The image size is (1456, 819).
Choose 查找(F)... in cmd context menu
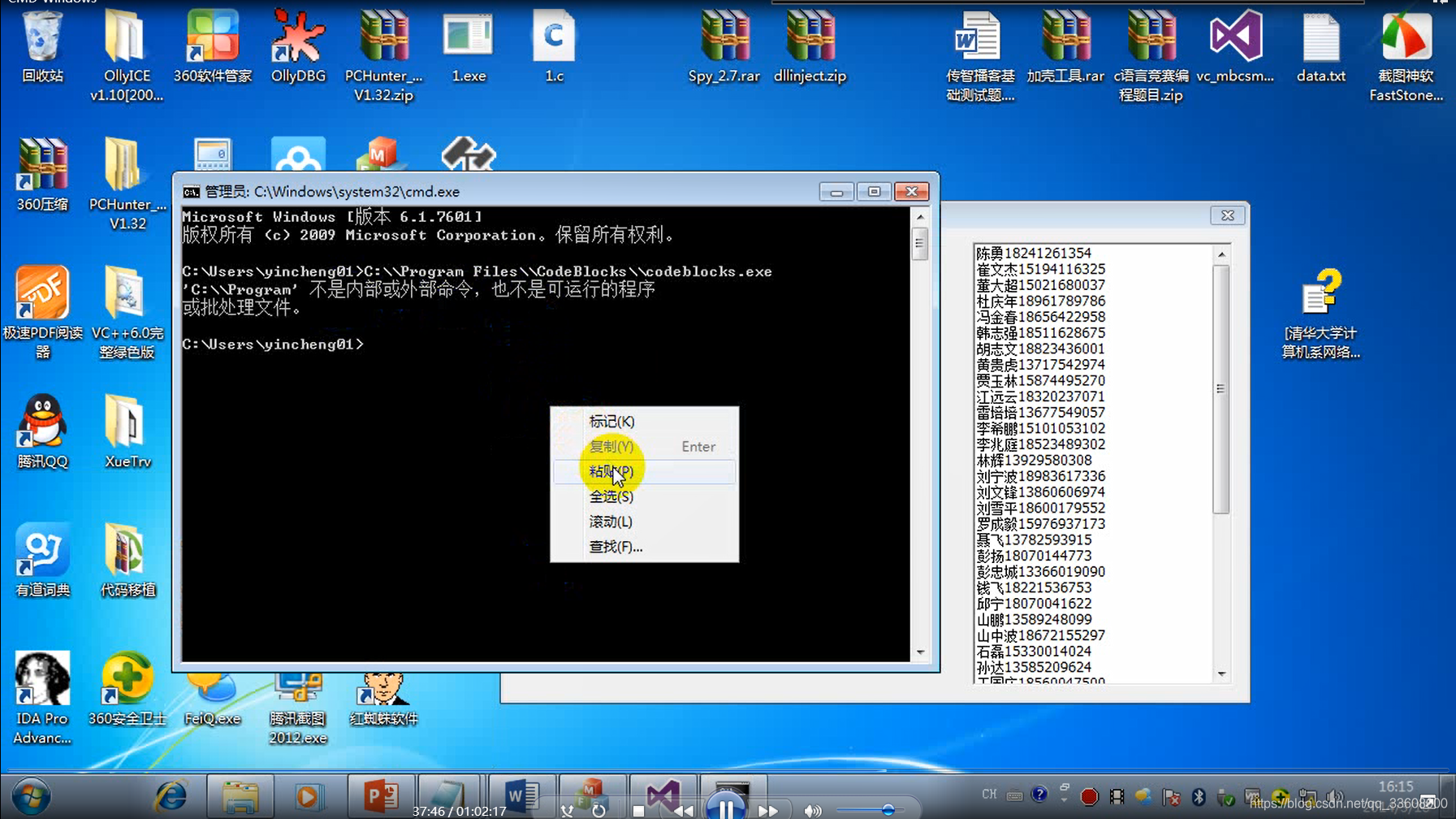[x=644, y=547]
